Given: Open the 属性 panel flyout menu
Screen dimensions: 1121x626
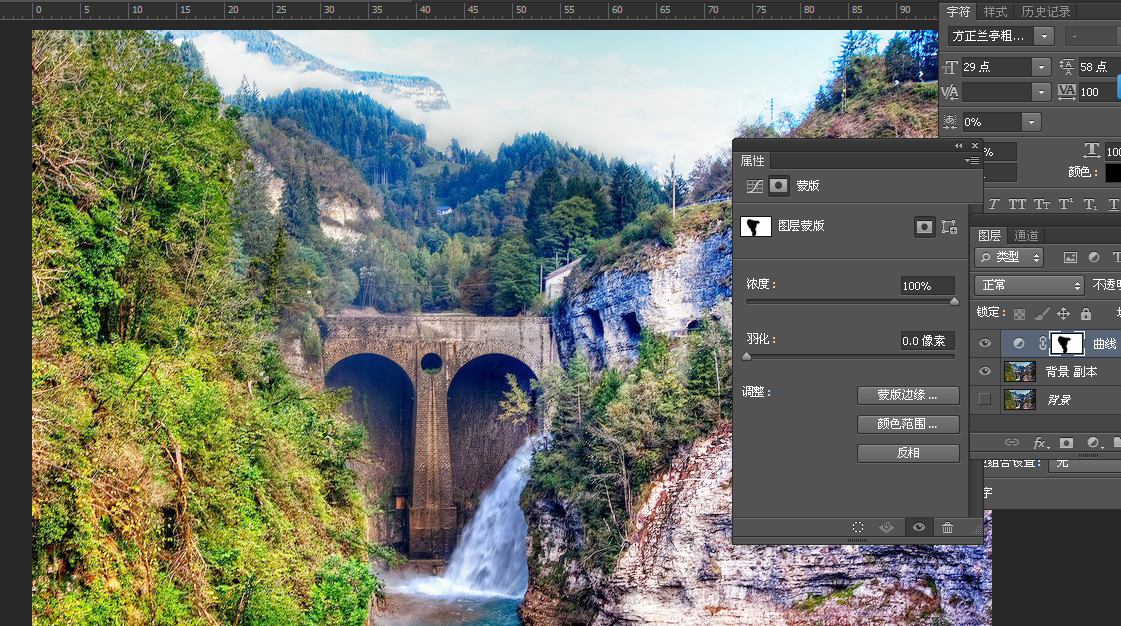Looking at the screenshot, I should (x=972, y=161).
